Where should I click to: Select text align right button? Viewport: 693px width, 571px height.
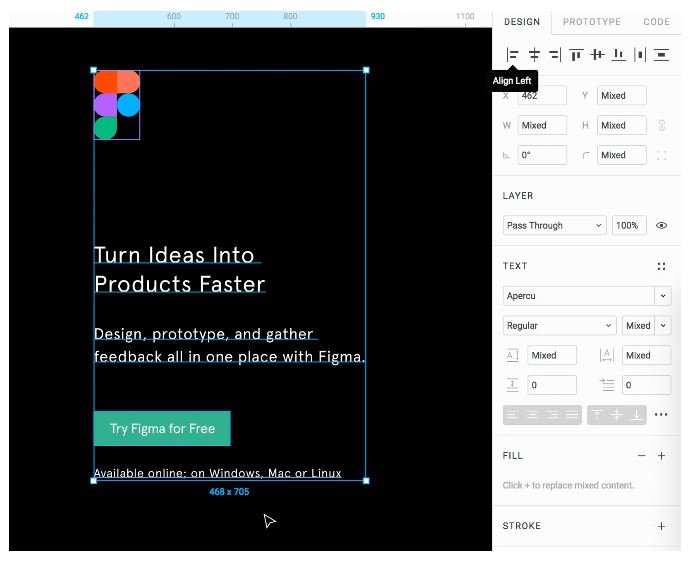pos(552,415)
